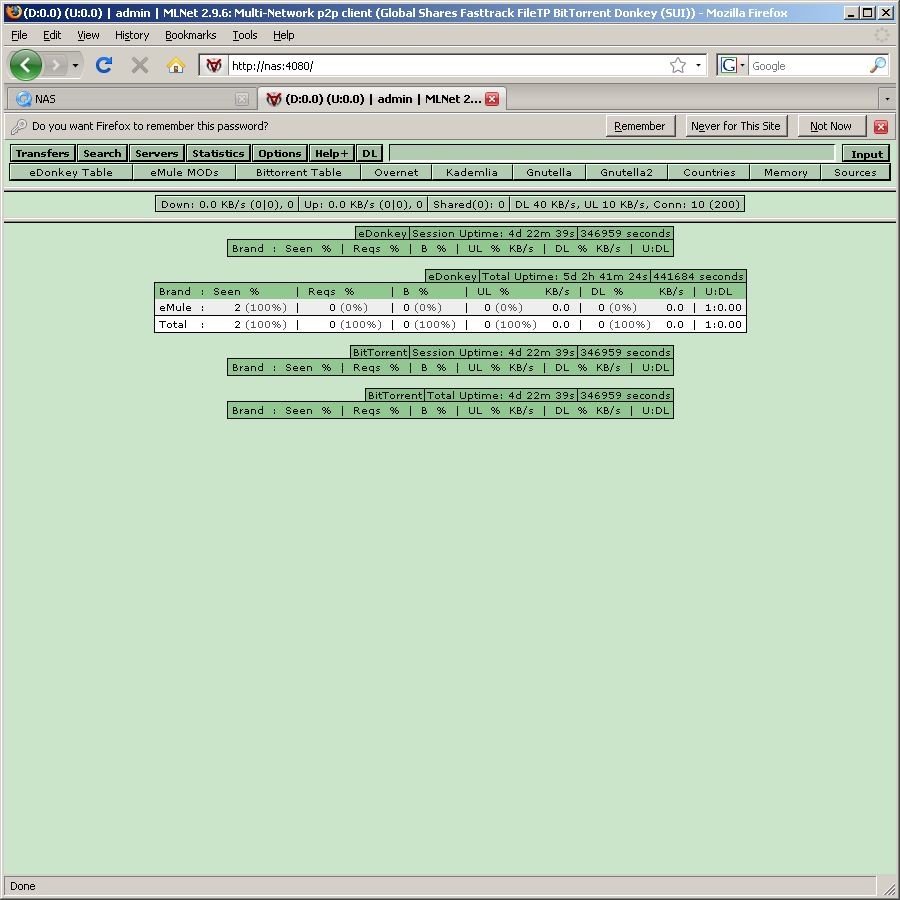Image resolution: width=900 pixels, height=900 pixels.
Task: Open the Bookmarks menu
Action: tap(191, 35)
